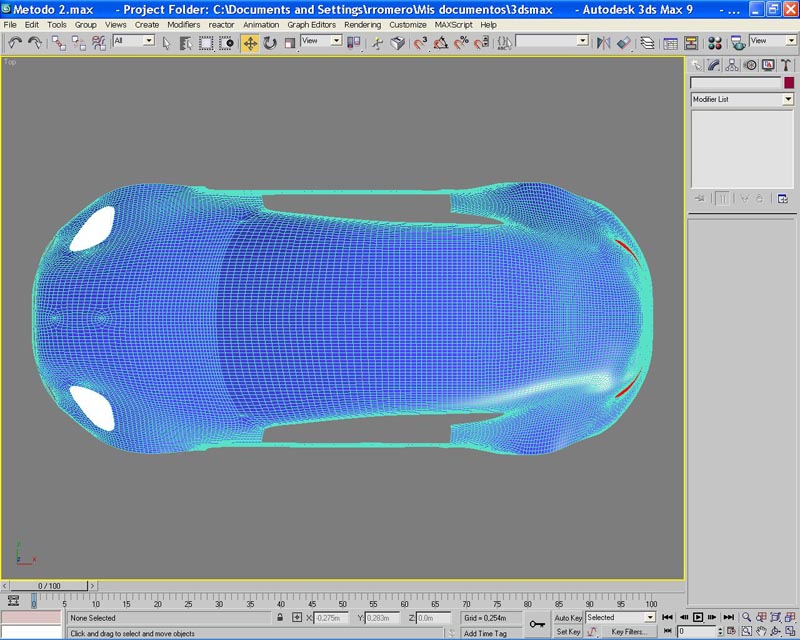Click the Undo arrow in the main toolbar
The image size is (800, 640).
pos(15,43)
